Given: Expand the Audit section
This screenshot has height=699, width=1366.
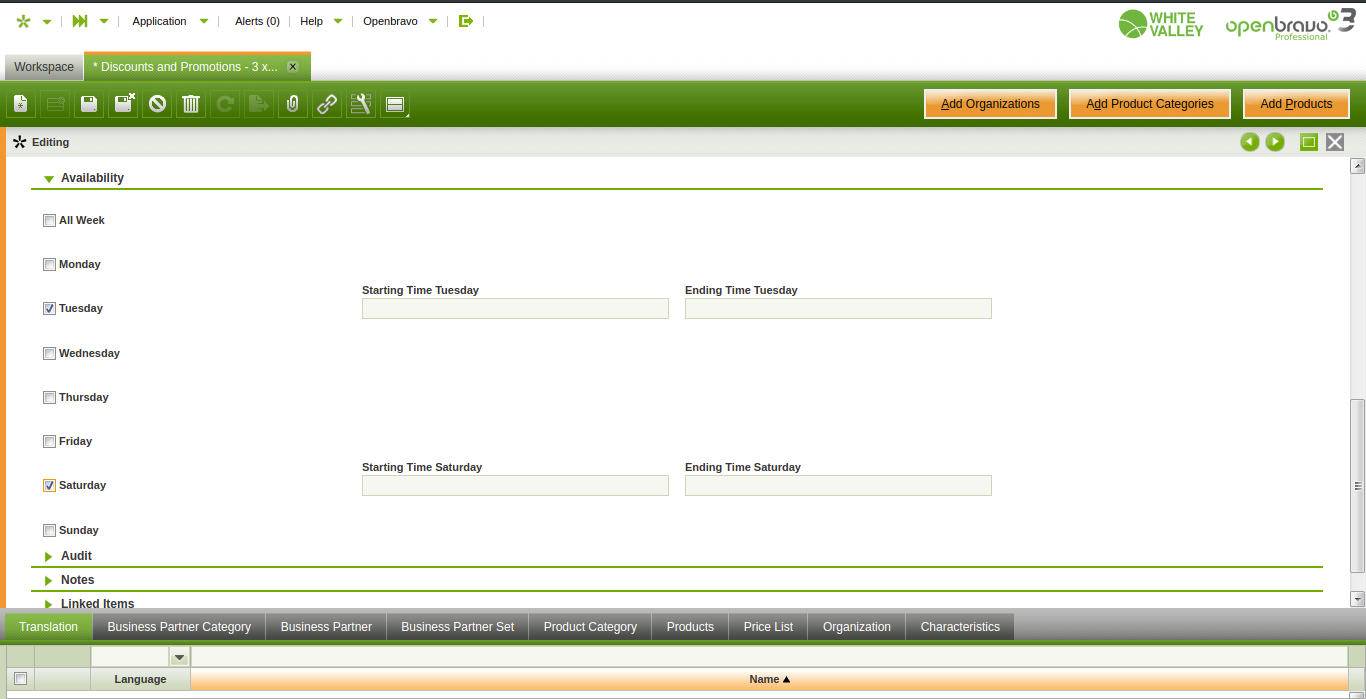Looking at the screenshot, I should [49, 557].
